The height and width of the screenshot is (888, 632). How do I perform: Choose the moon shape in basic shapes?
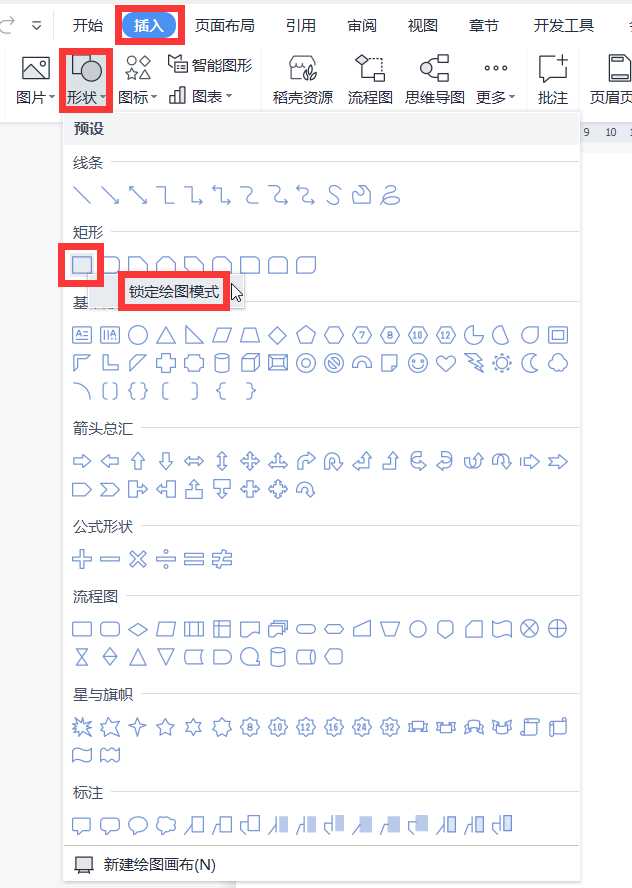(529, 363)
